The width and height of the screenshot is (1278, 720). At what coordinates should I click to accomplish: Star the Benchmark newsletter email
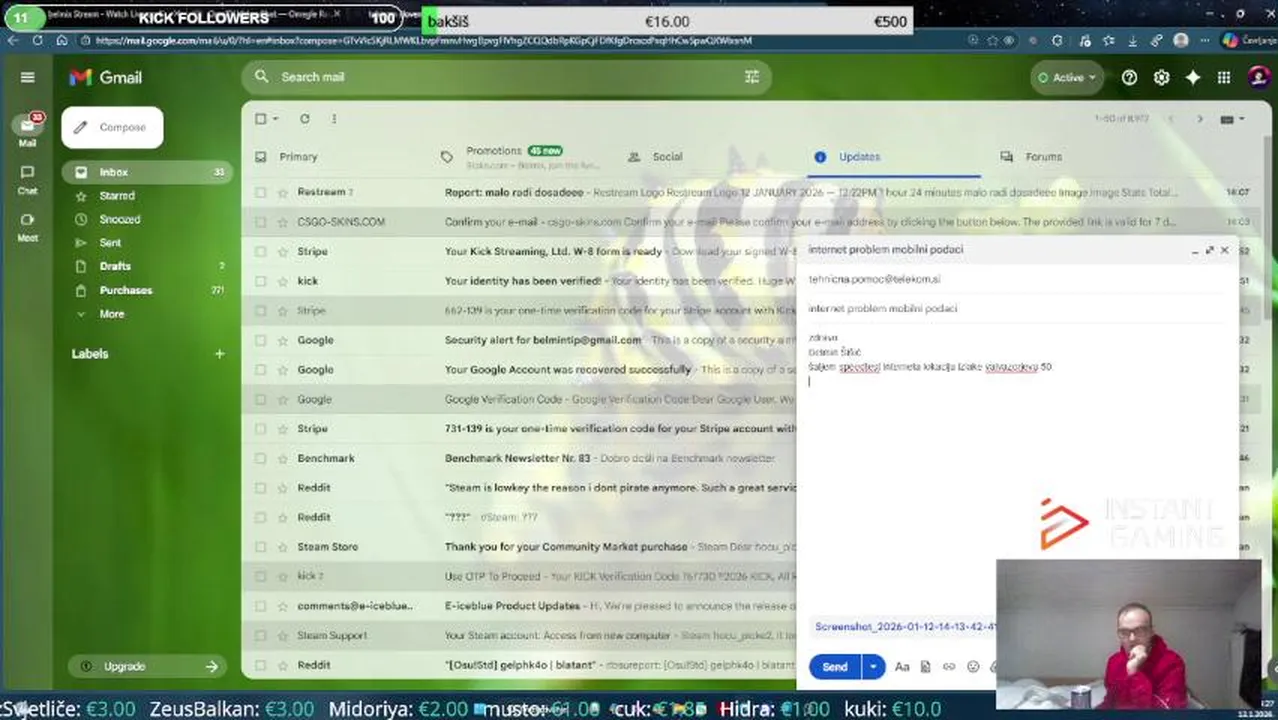282,458
